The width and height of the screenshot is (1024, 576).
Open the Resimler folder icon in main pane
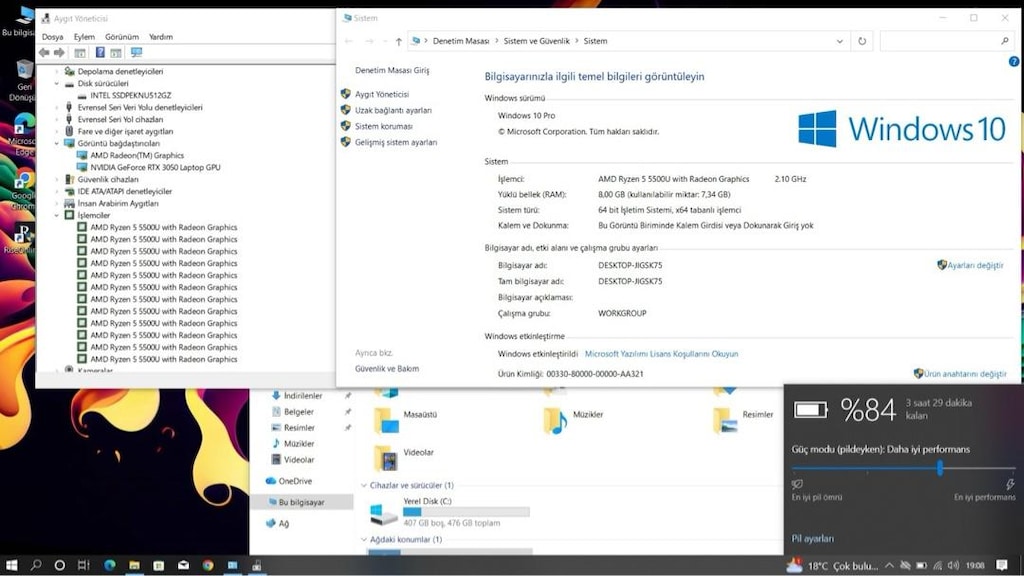[725, 420]
